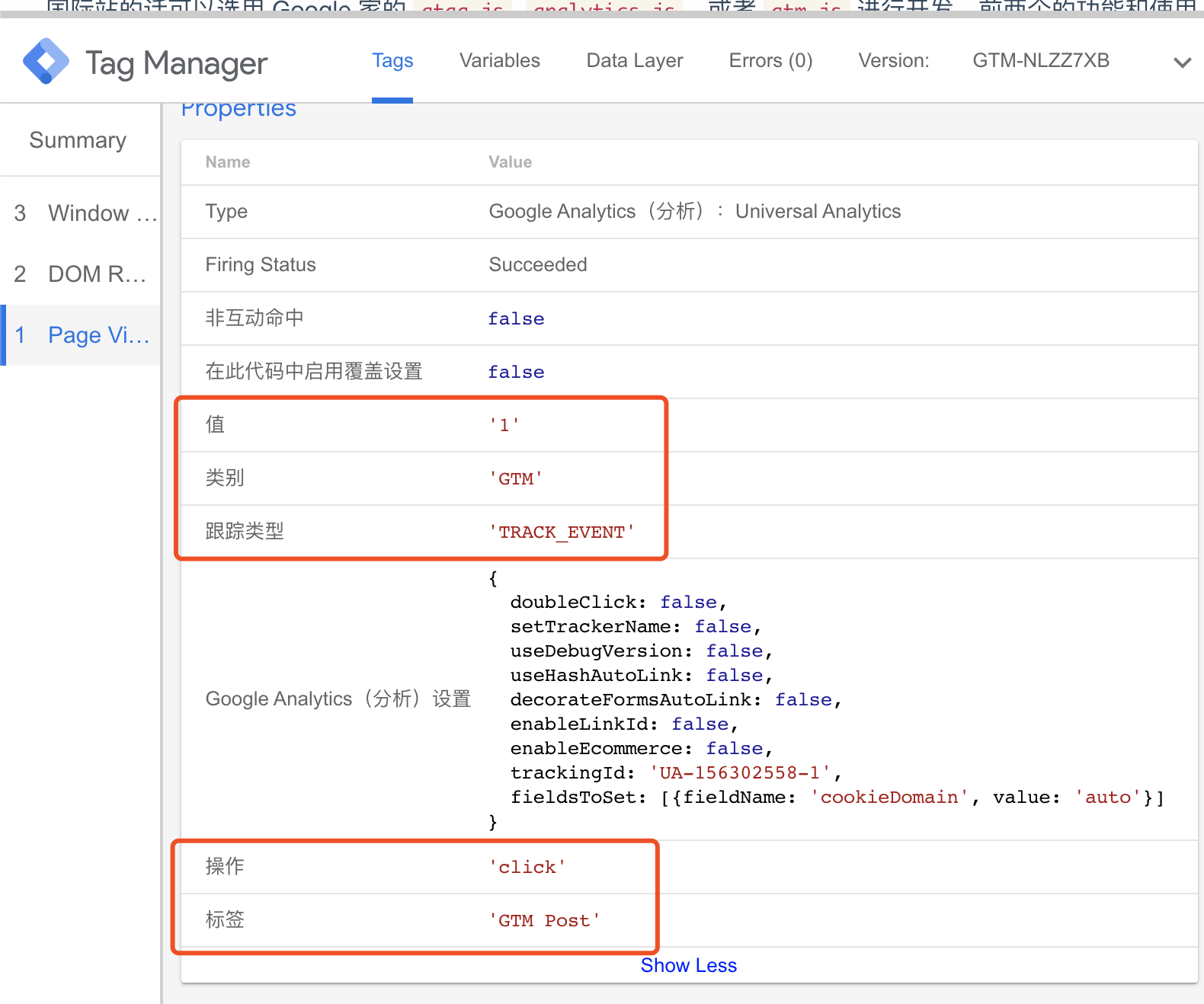
Task: Click the '1' value
Action: (x=504, y=426)
